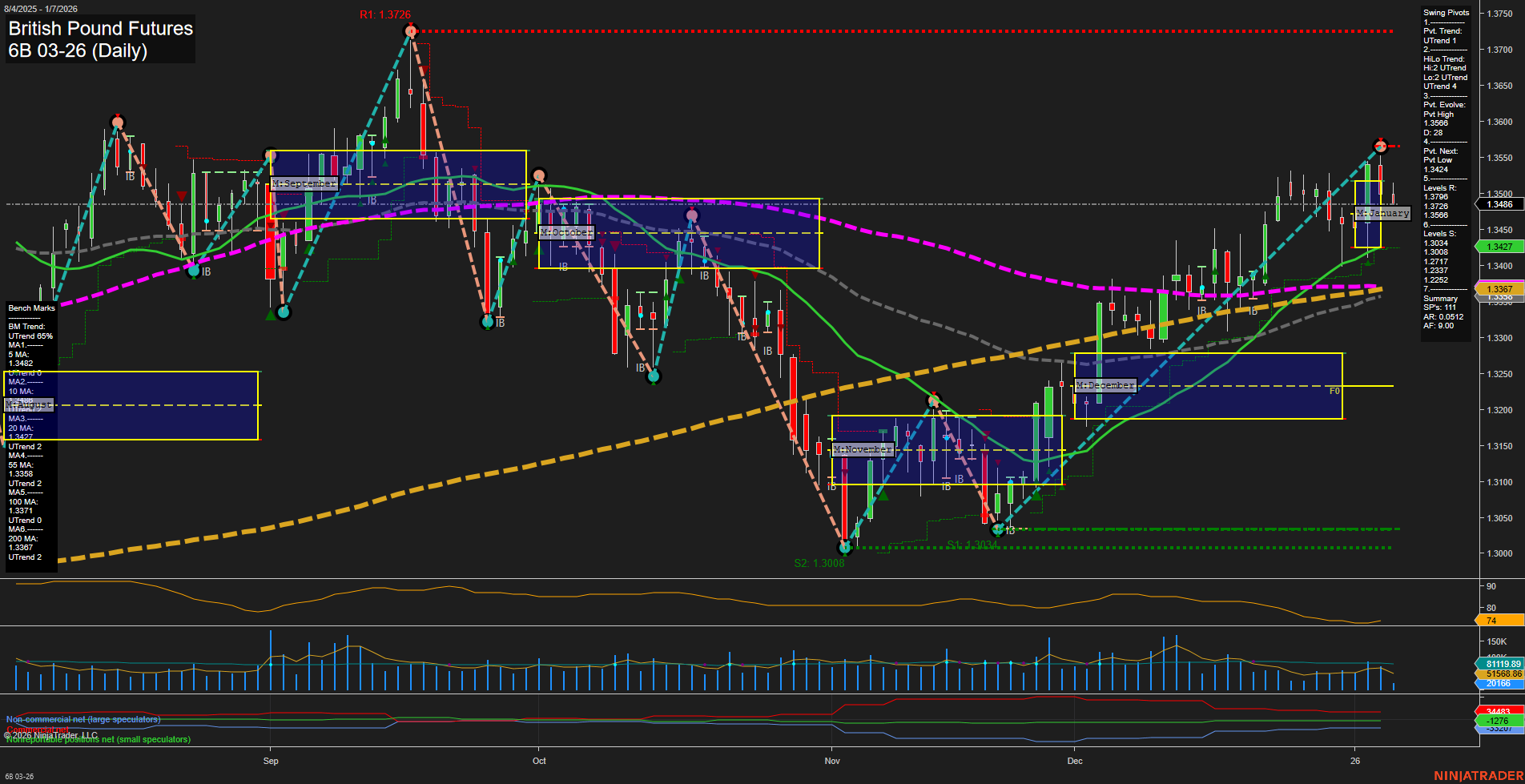Viewport: 1525px width, 784px height.
Task: Click the S2: 1.3008 support label
Action: [819, 563]
